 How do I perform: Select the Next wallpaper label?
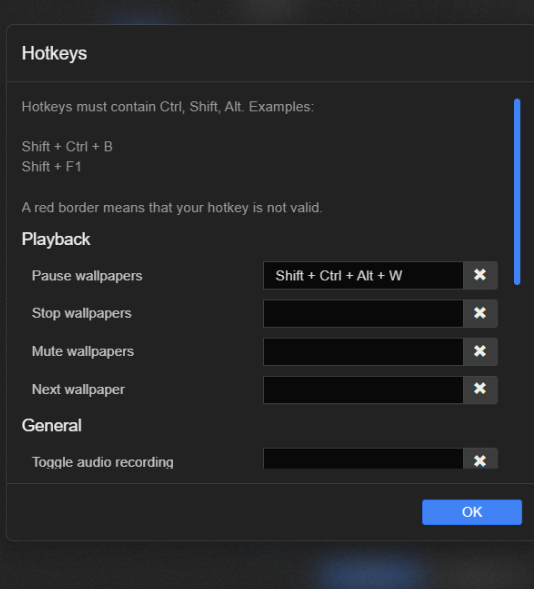(x=78, y=390)
